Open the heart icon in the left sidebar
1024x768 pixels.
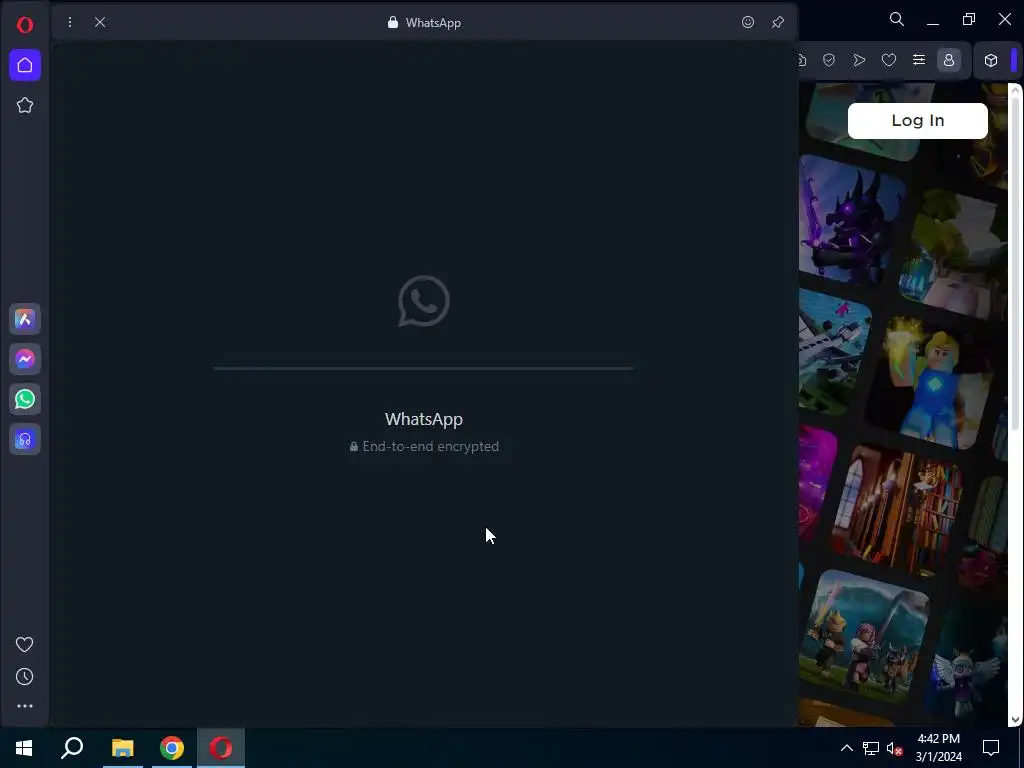[25, 645]
